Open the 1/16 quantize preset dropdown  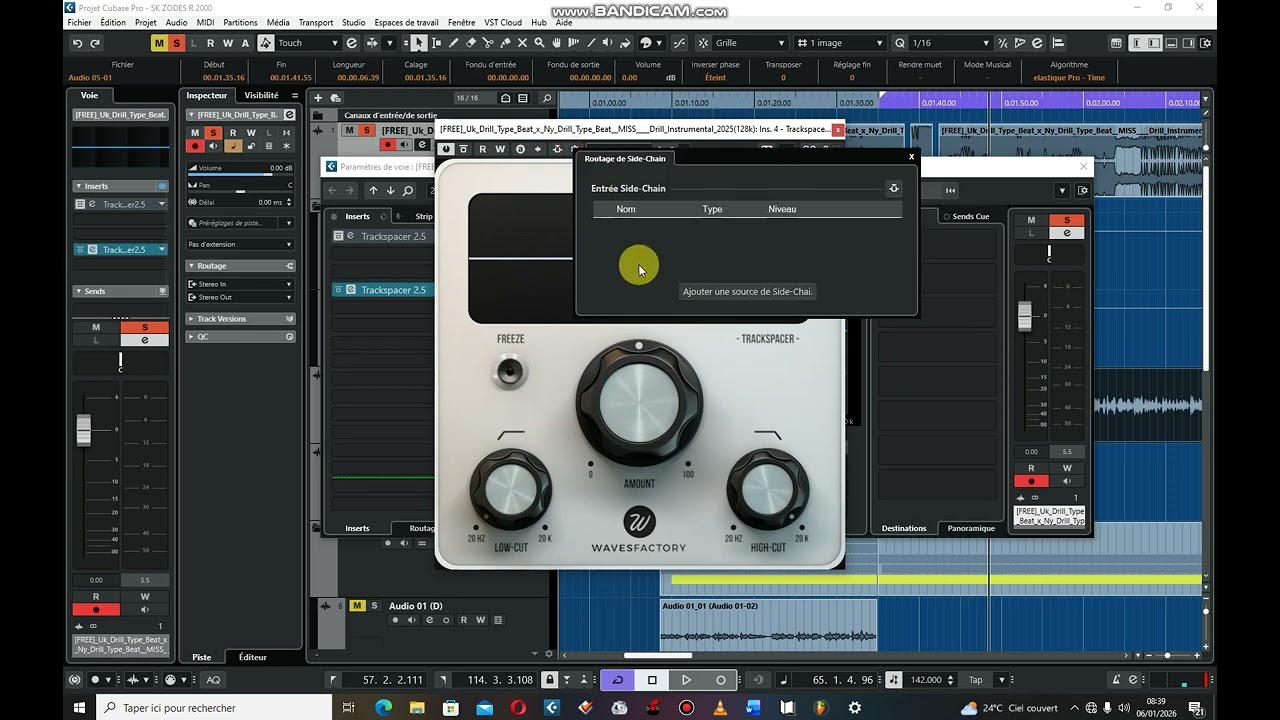tap(950, 43)
